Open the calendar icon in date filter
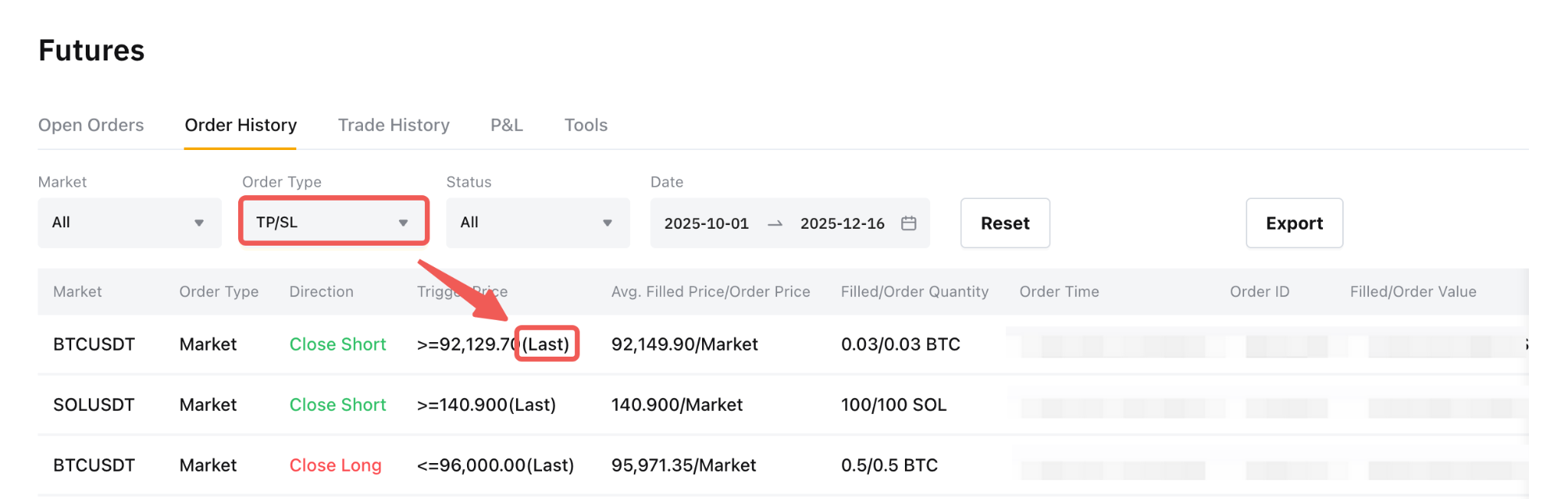The height and width of the screenshot is (499, 1568). click(908, 223)
